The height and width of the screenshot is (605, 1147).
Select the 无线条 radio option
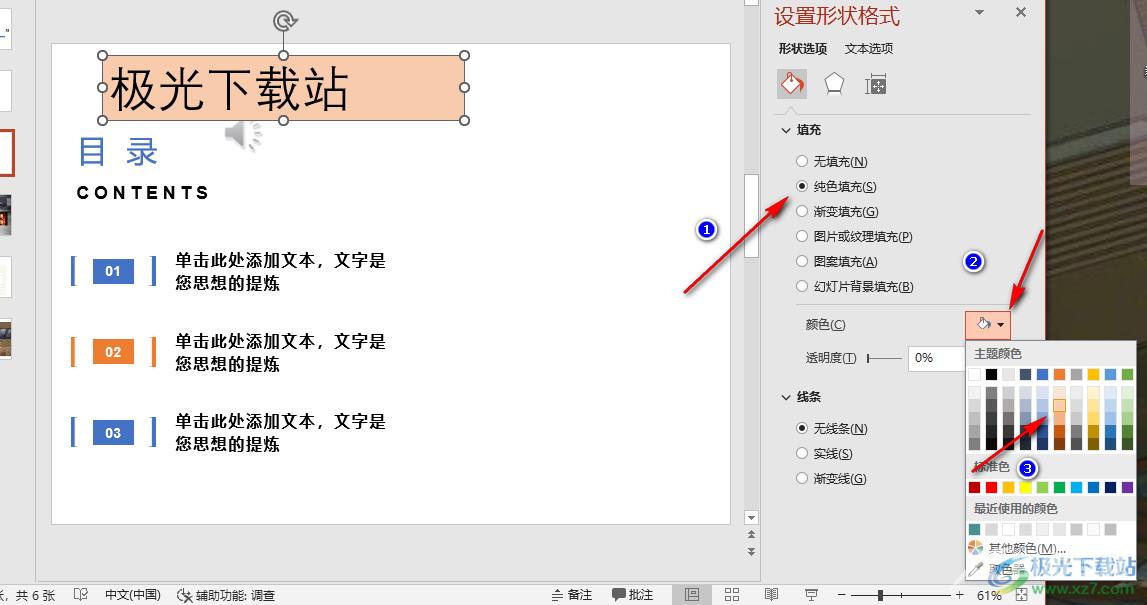pyautogui.click(x=802, y=428)
